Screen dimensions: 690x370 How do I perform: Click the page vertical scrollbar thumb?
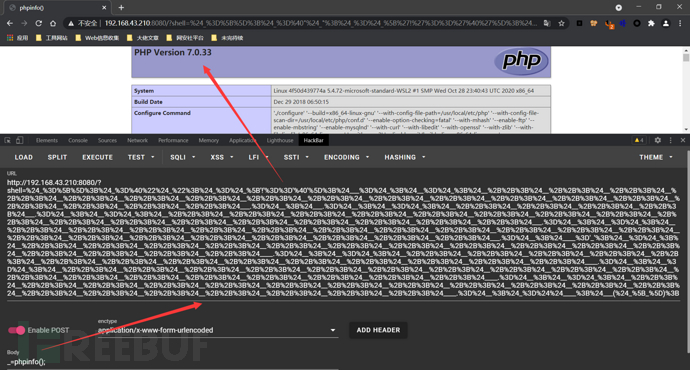(686, 58)
